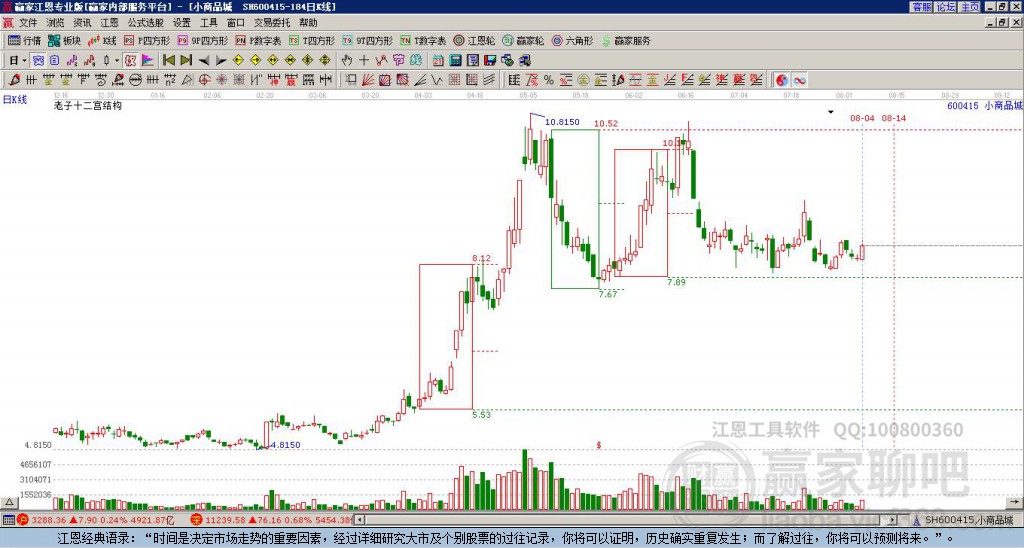
Task: Select the red pencil drawing tool
Action: [x=14, y=80]
